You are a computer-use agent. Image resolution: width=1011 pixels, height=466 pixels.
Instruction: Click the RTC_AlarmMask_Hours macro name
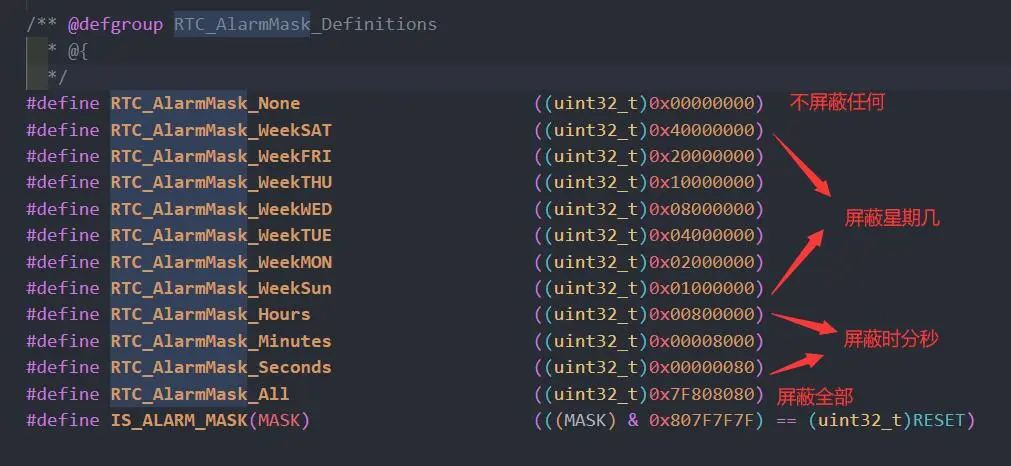[210, 315]
